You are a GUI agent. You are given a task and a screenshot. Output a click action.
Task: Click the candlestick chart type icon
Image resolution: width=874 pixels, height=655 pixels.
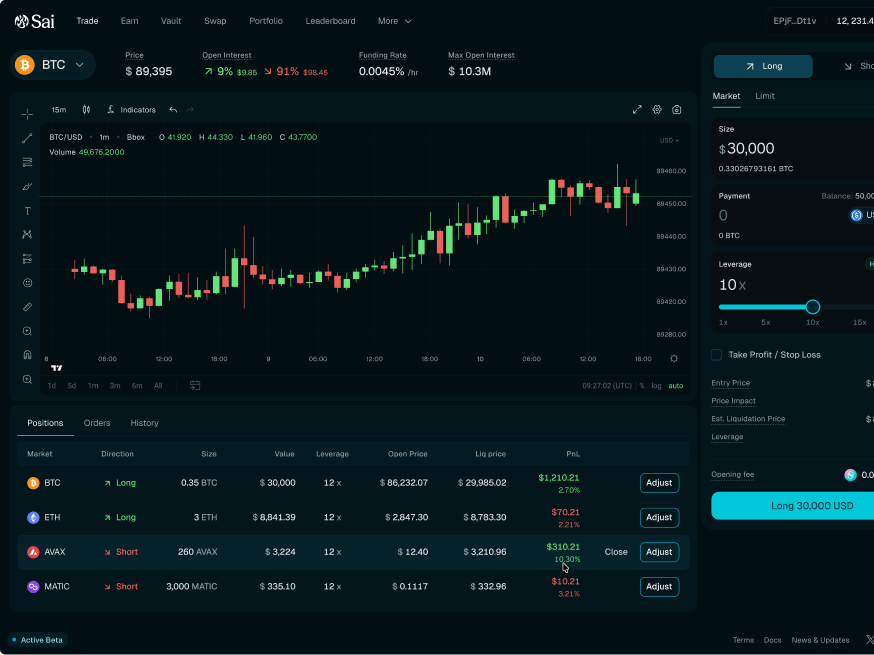coord(86,110)
